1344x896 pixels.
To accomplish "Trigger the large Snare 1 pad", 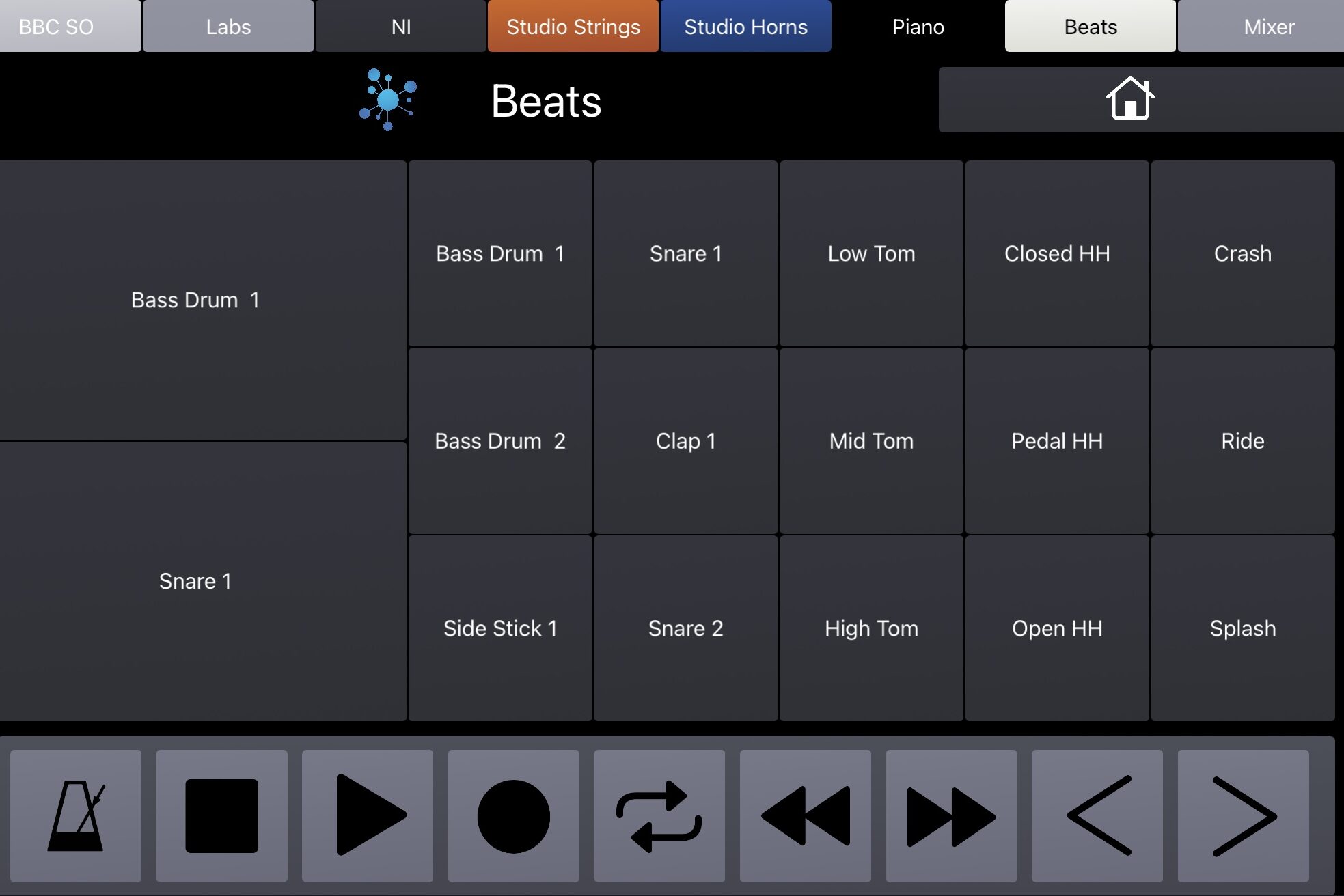I will (x=195, y=581).
